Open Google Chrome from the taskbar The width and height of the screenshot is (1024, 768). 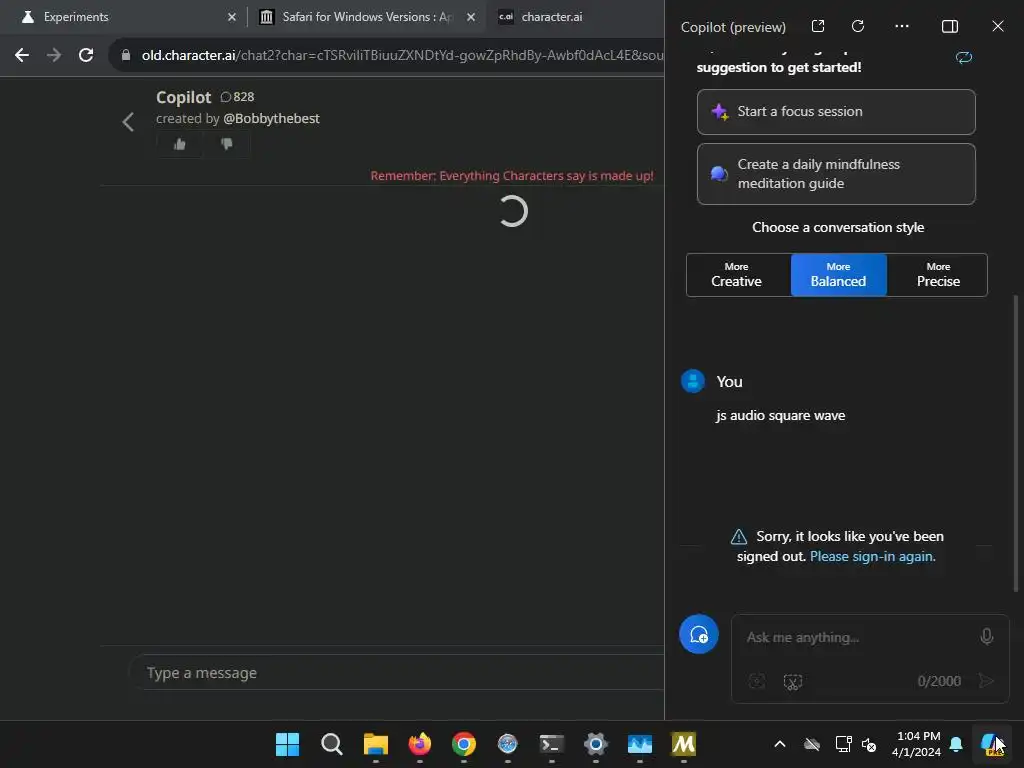464,744
